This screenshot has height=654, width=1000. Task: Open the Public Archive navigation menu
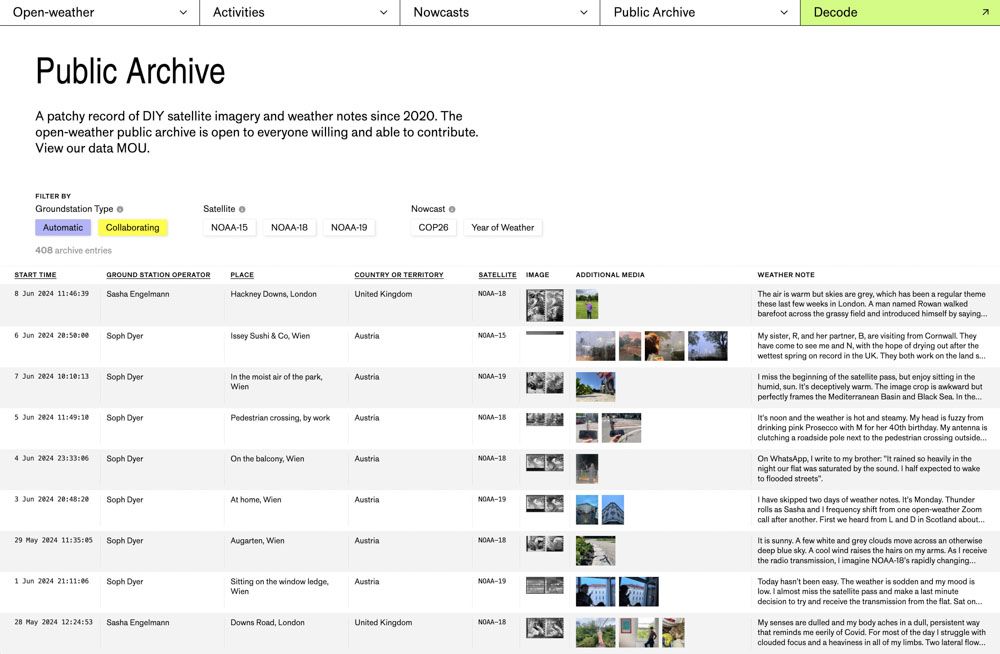(700, 13)
